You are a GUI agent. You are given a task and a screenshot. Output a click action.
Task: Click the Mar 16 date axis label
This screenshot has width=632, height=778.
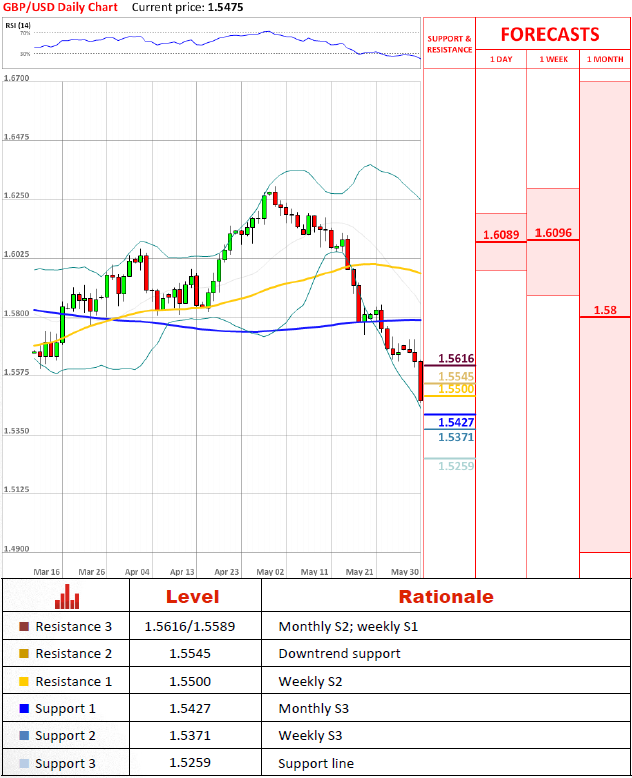46,572
